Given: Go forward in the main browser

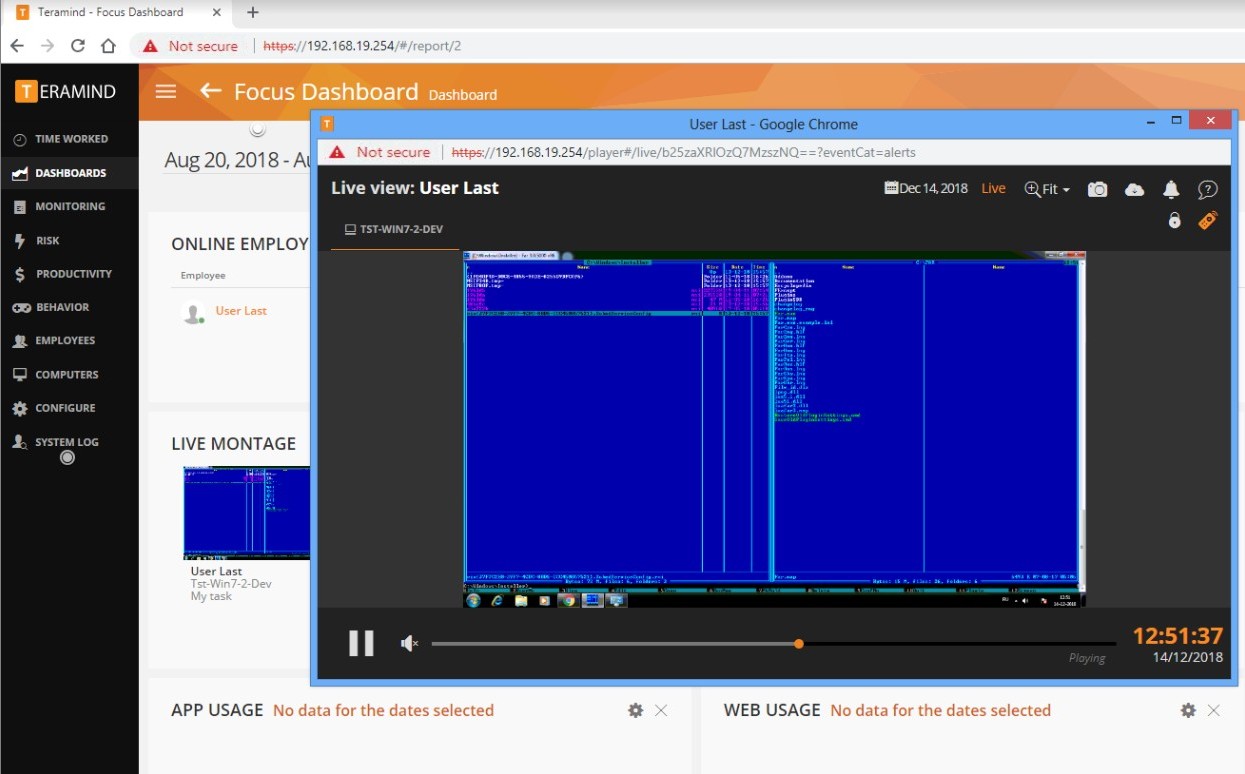Looking at the screenshot, I should click(x=47, y=46).
